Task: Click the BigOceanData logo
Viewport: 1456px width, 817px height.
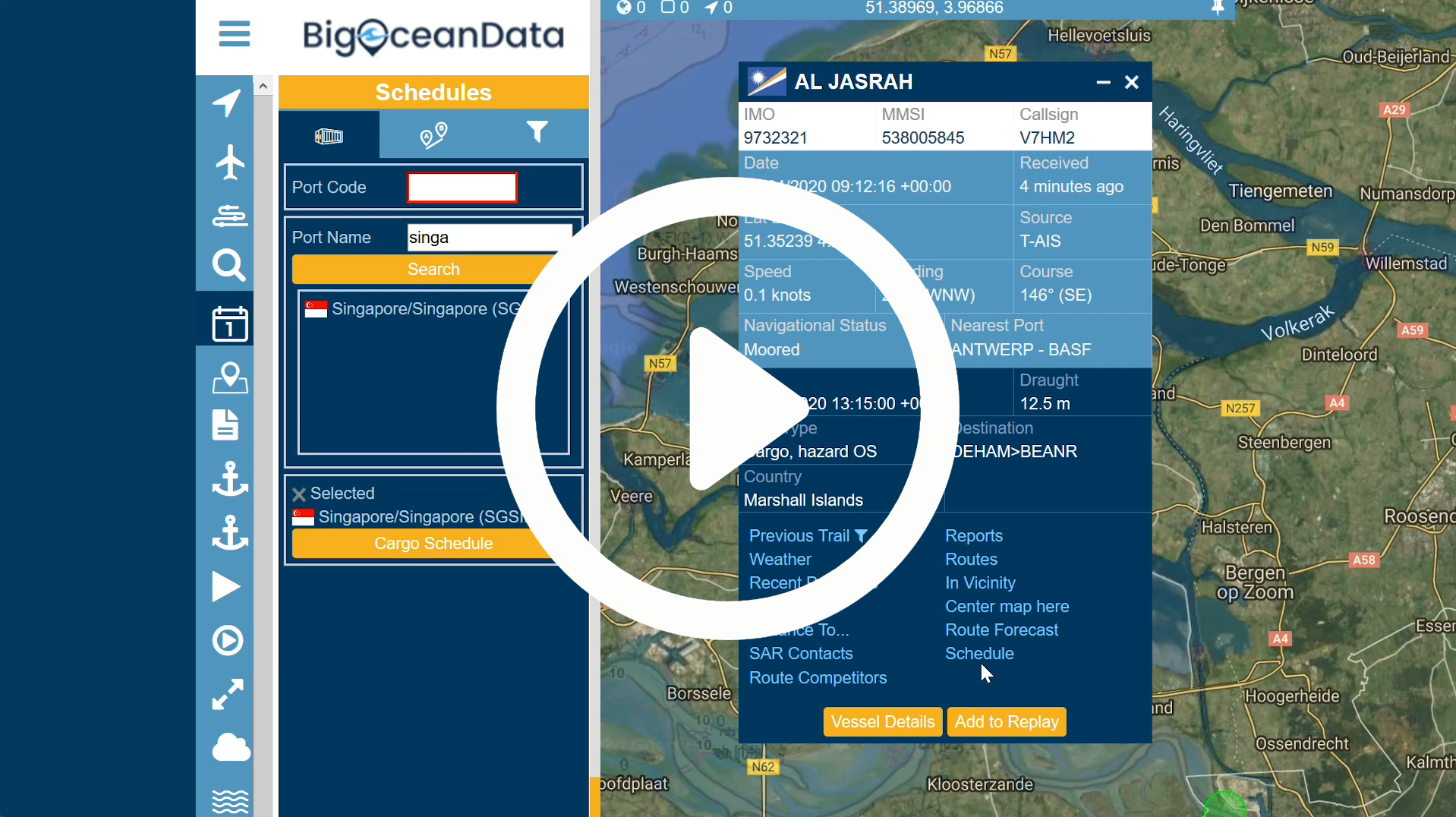Action: [x=433, y=36]
